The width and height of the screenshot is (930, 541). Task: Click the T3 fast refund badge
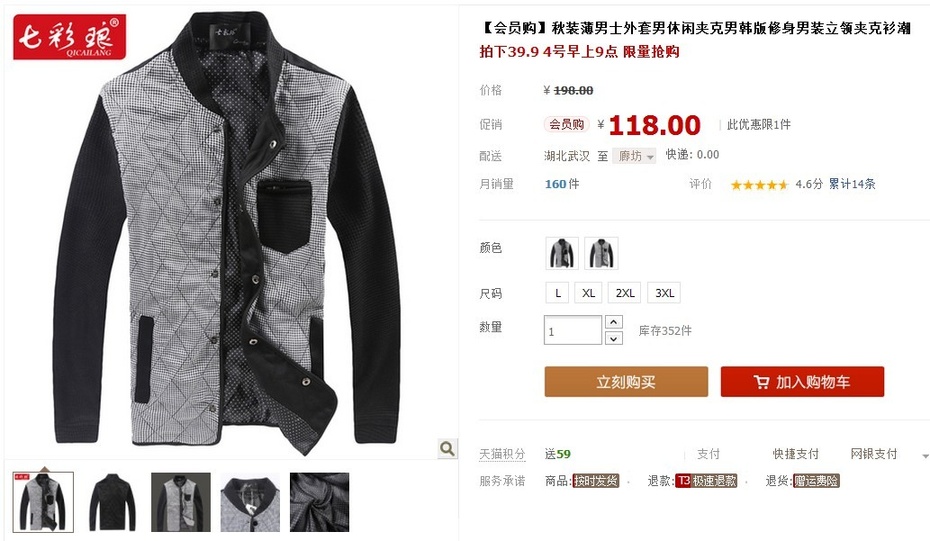[706, 480]
